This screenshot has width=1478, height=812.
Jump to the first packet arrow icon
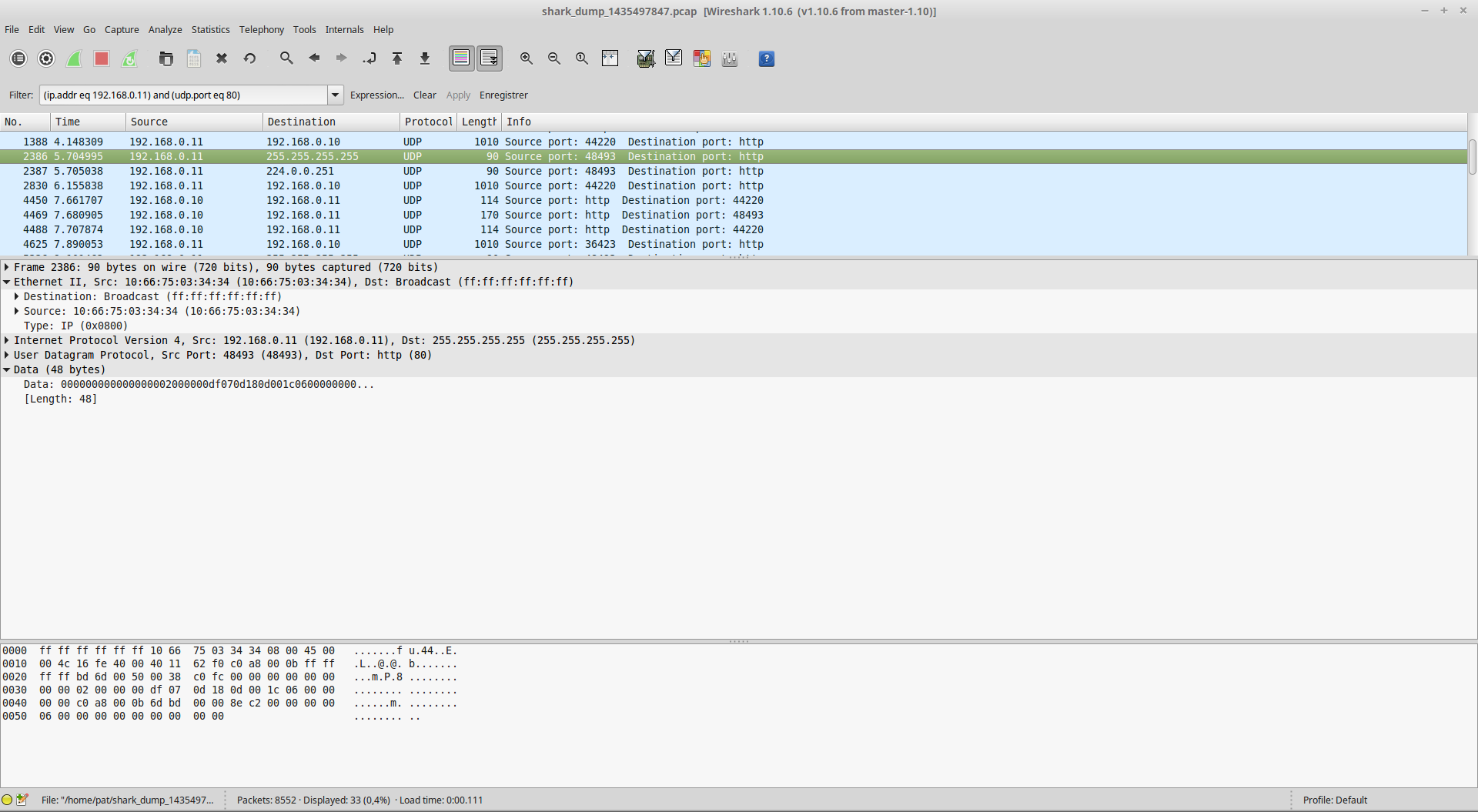pyautogui.click(x=397, y=58)
